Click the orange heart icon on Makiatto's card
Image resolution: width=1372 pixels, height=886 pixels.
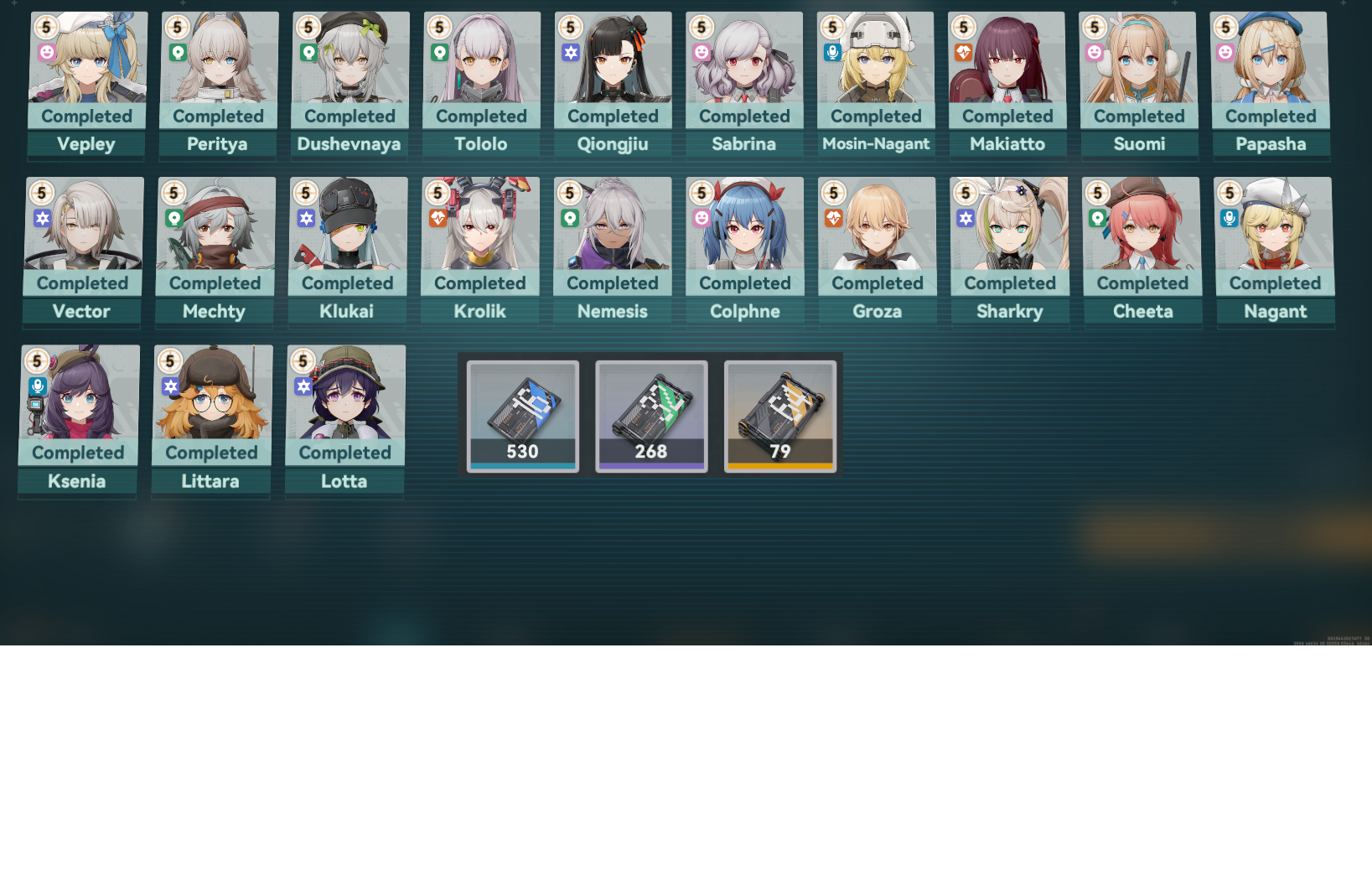click(964, 53)
